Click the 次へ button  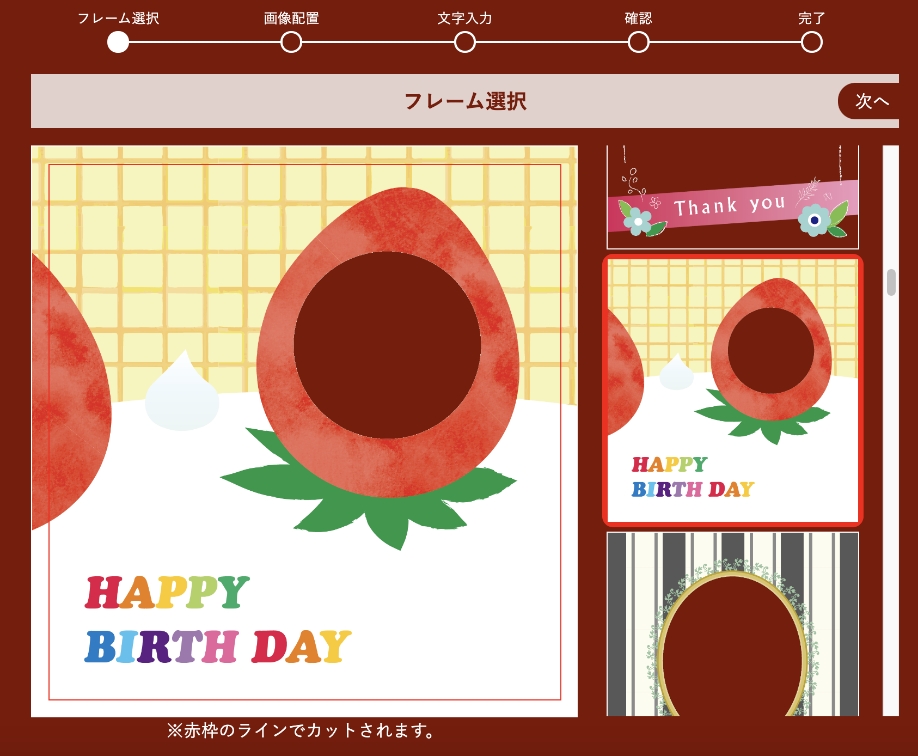(869, 101)
